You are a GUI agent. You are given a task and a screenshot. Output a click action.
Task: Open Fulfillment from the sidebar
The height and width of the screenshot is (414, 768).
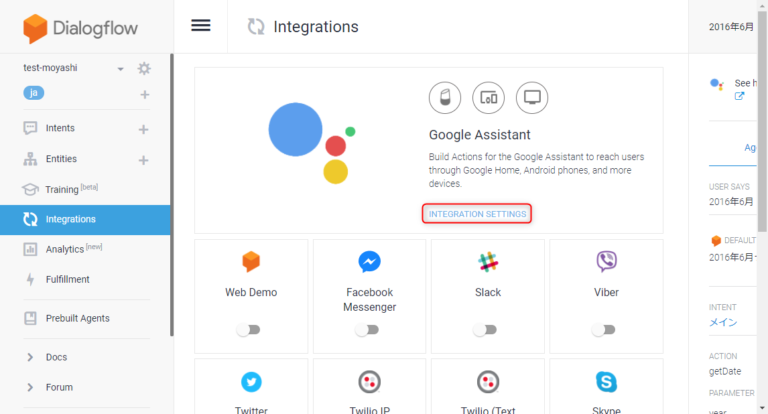[67, 279]
